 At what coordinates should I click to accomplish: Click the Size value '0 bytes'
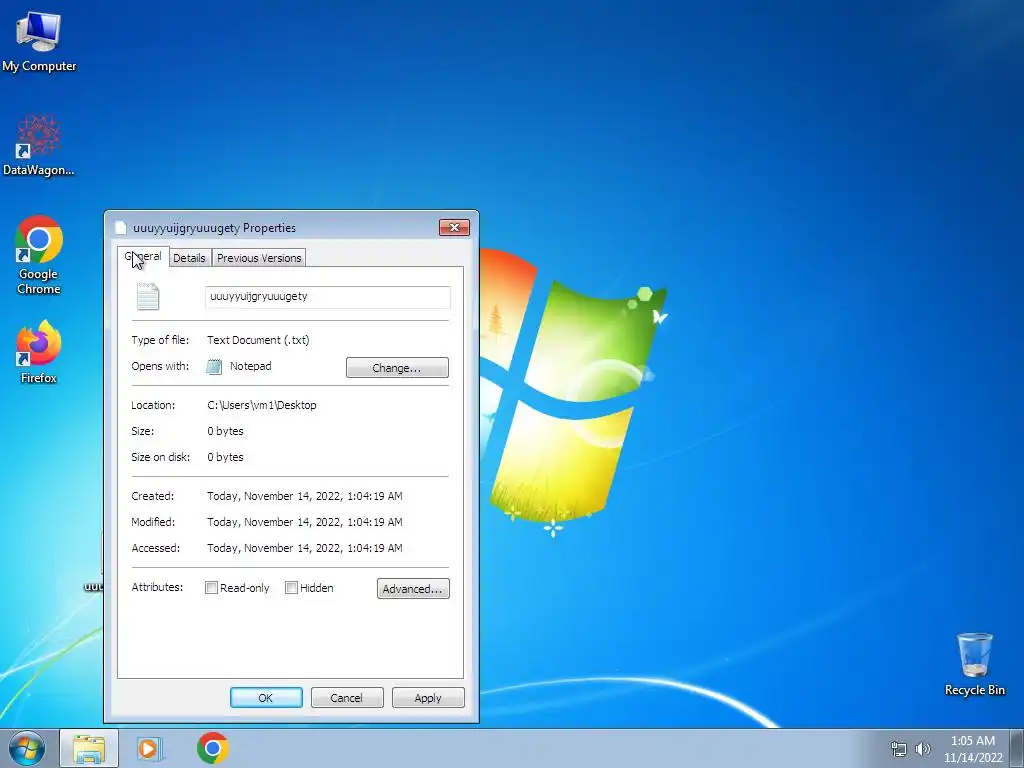tap(225, 431)
